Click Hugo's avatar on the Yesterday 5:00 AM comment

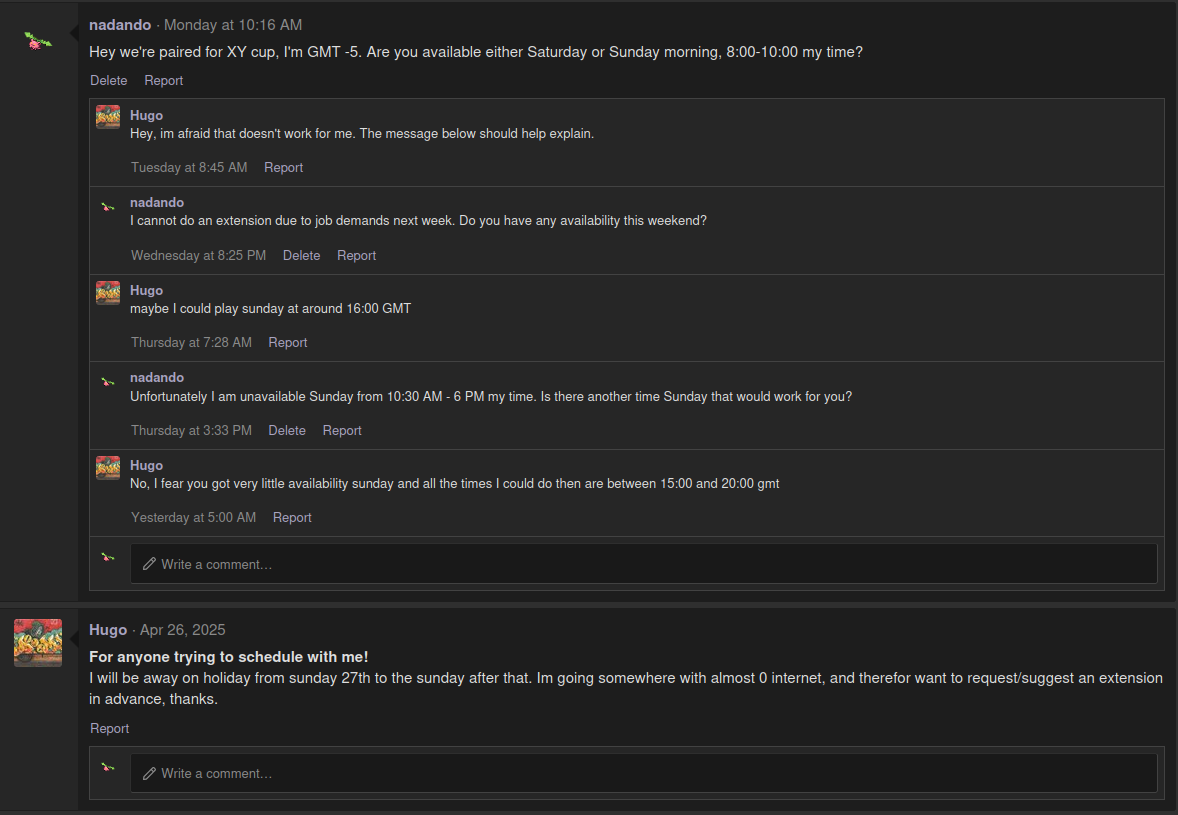pyautogui.click(x=108, y=467)
